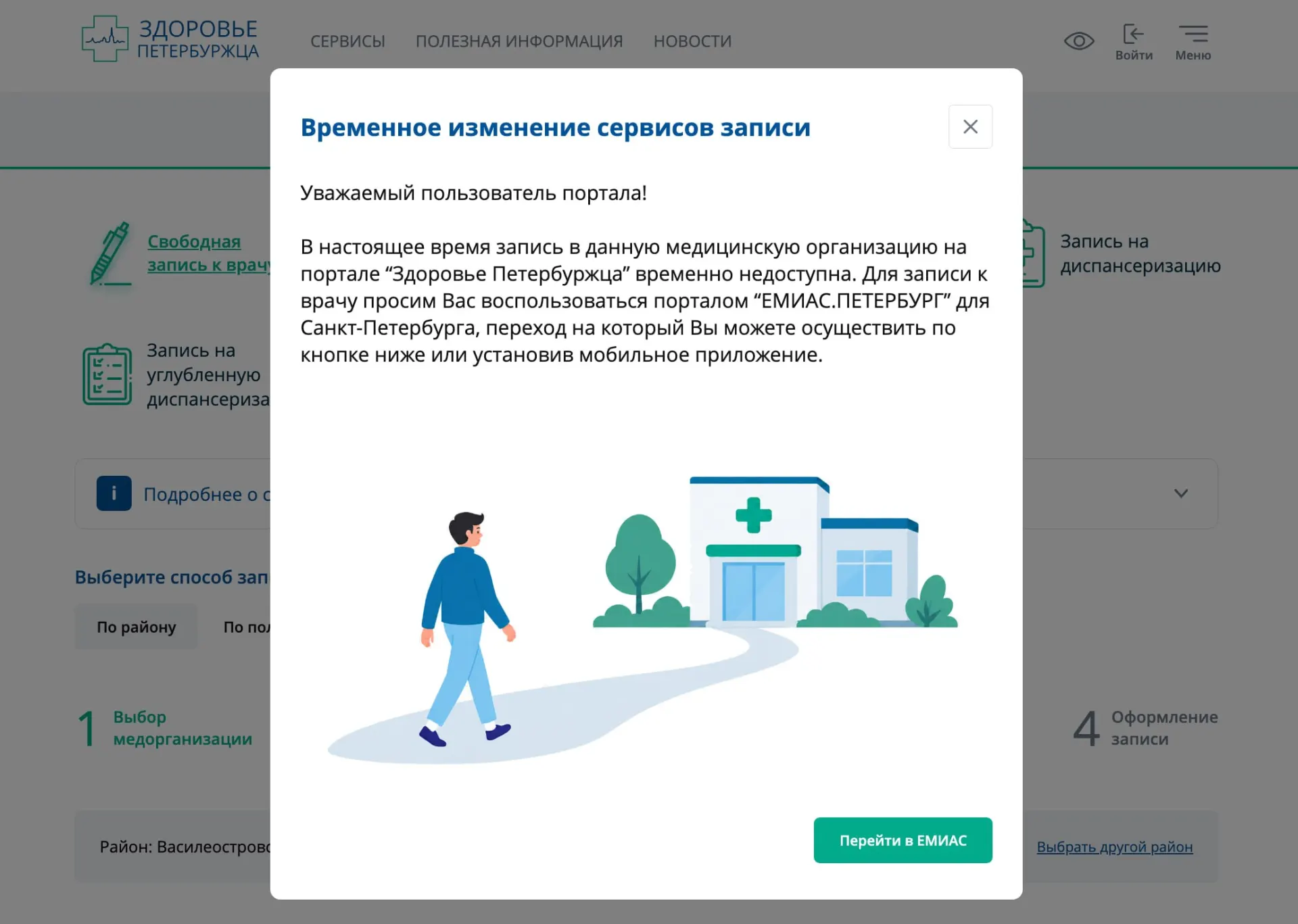Click the dialog title 'Временное изменение сервисов записи'

coord(555,127)
